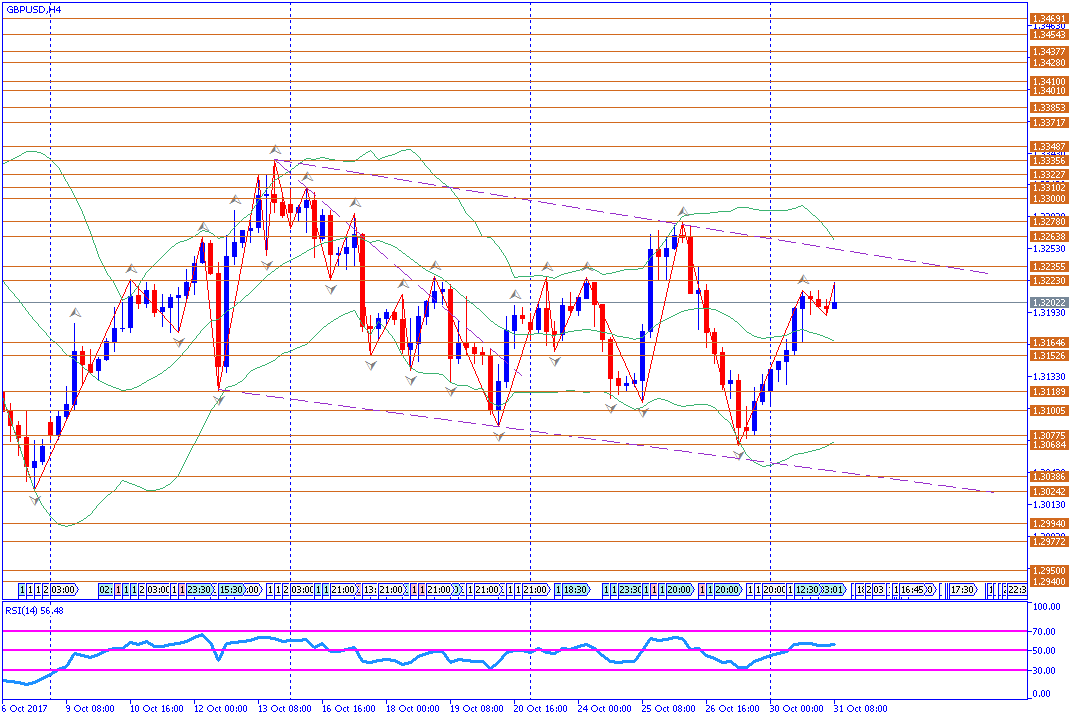The width and height of the screenshot is (1080, 720).
Task: Click the 16:45 event marker on timeline
Action: [x=916, y=590]
